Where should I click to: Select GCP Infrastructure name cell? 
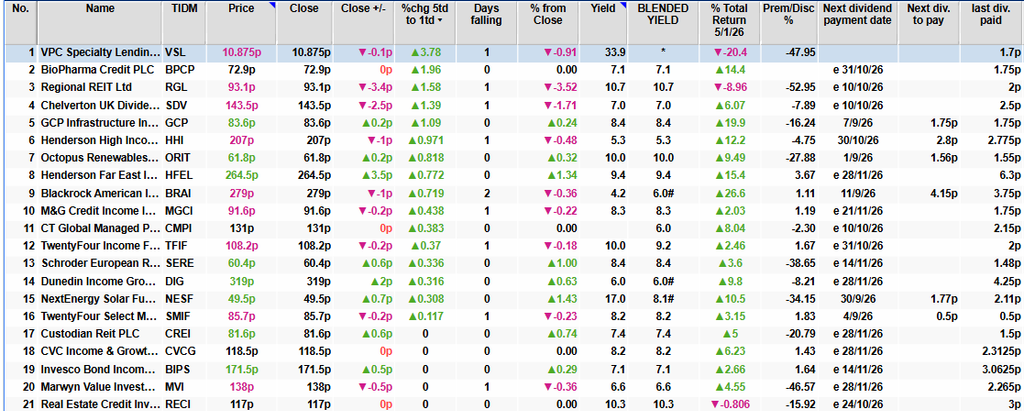click(x=100, y=122)
